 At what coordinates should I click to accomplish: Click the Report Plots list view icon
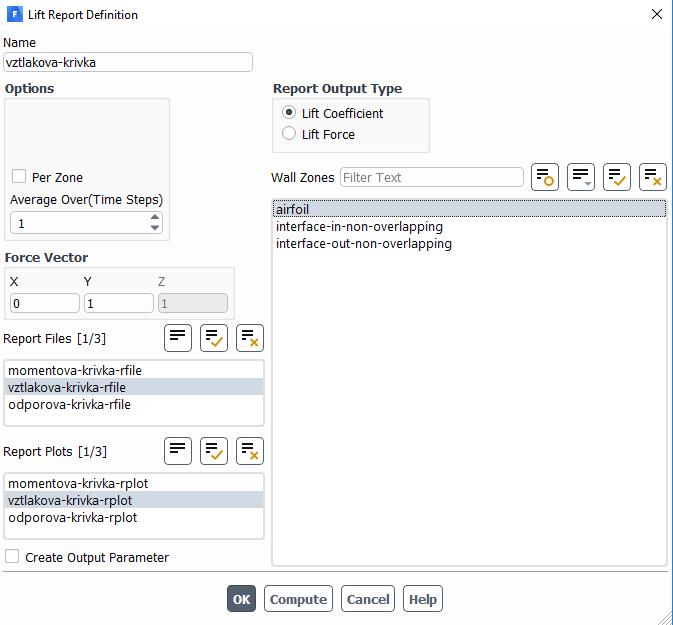coord(178,451)
